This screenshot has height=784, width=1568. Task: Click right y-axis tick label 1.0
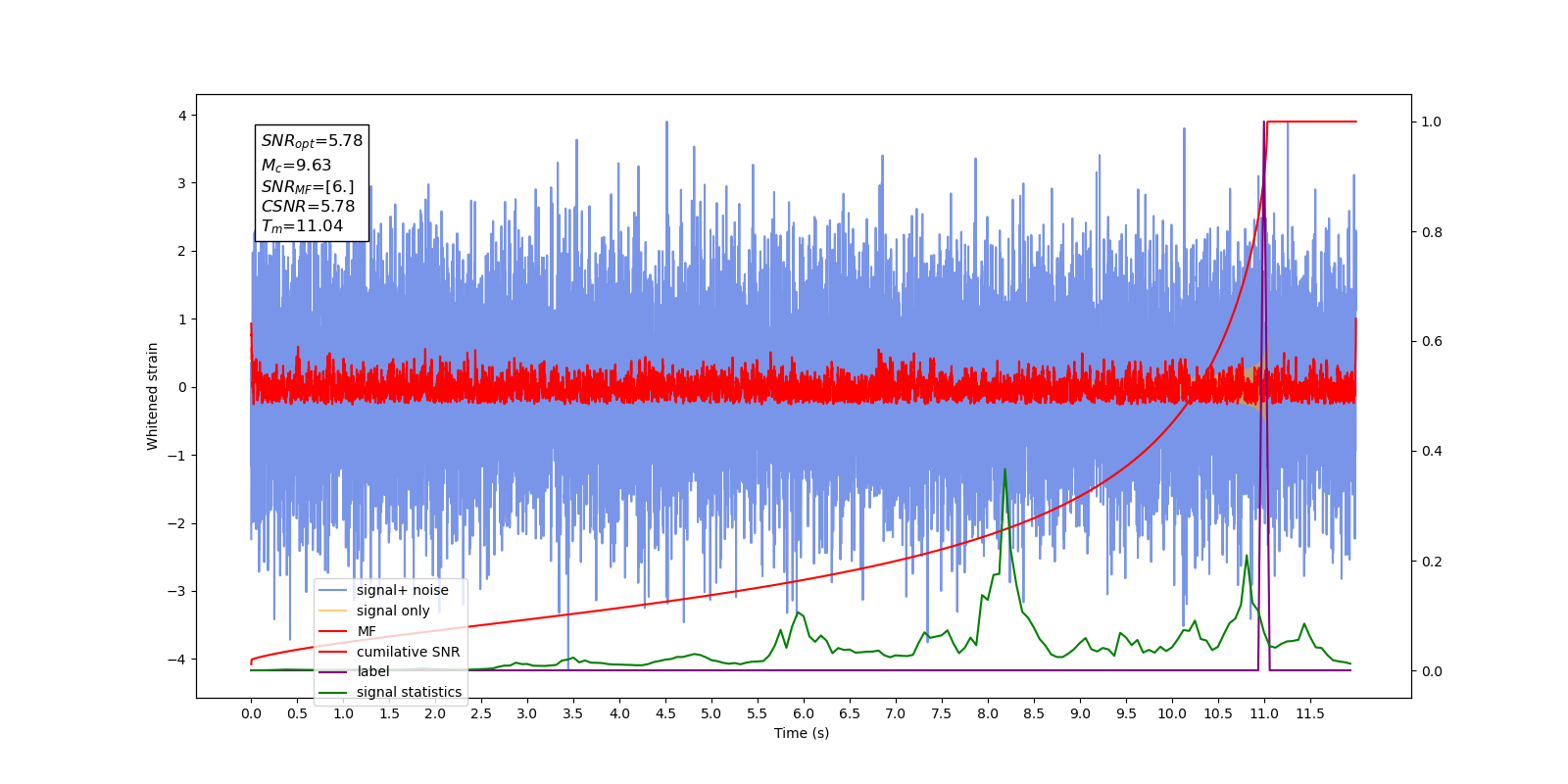[x=1432, y=122]
